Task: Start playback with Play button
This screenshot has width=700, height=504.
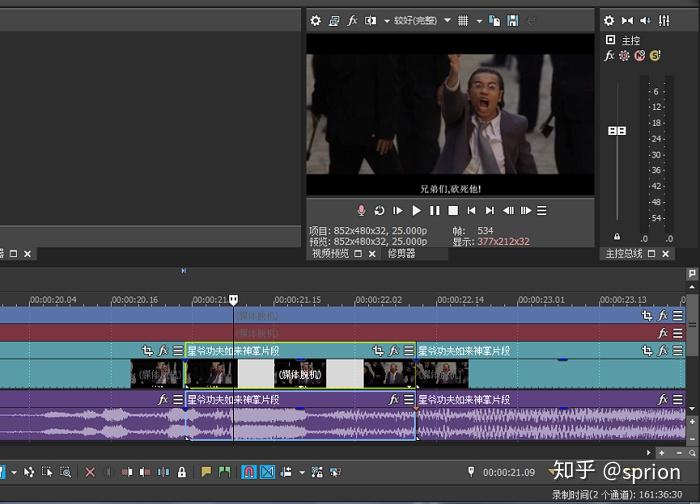Action: (416, 210)
